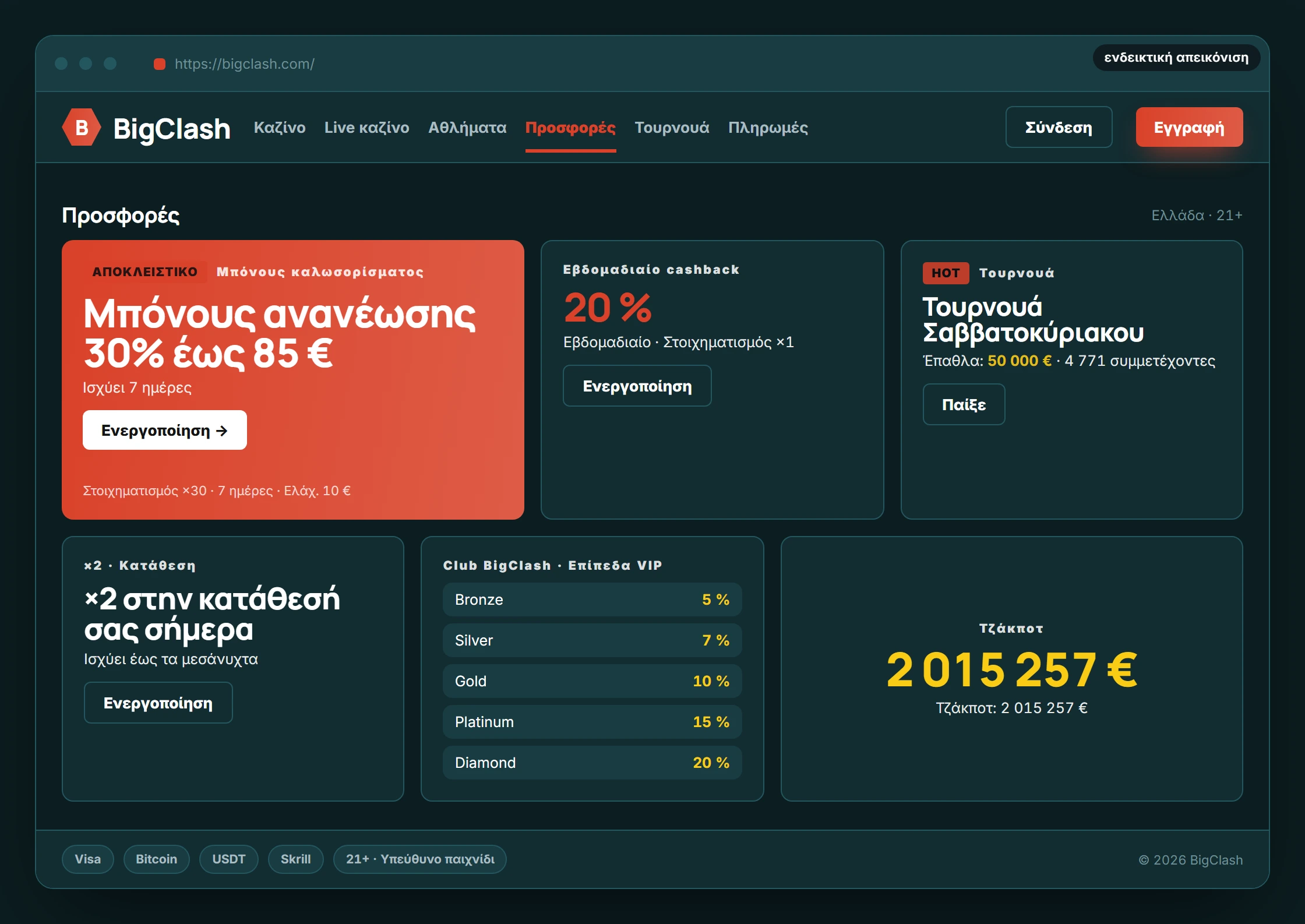Open the Καζίνο nav item

280,128
